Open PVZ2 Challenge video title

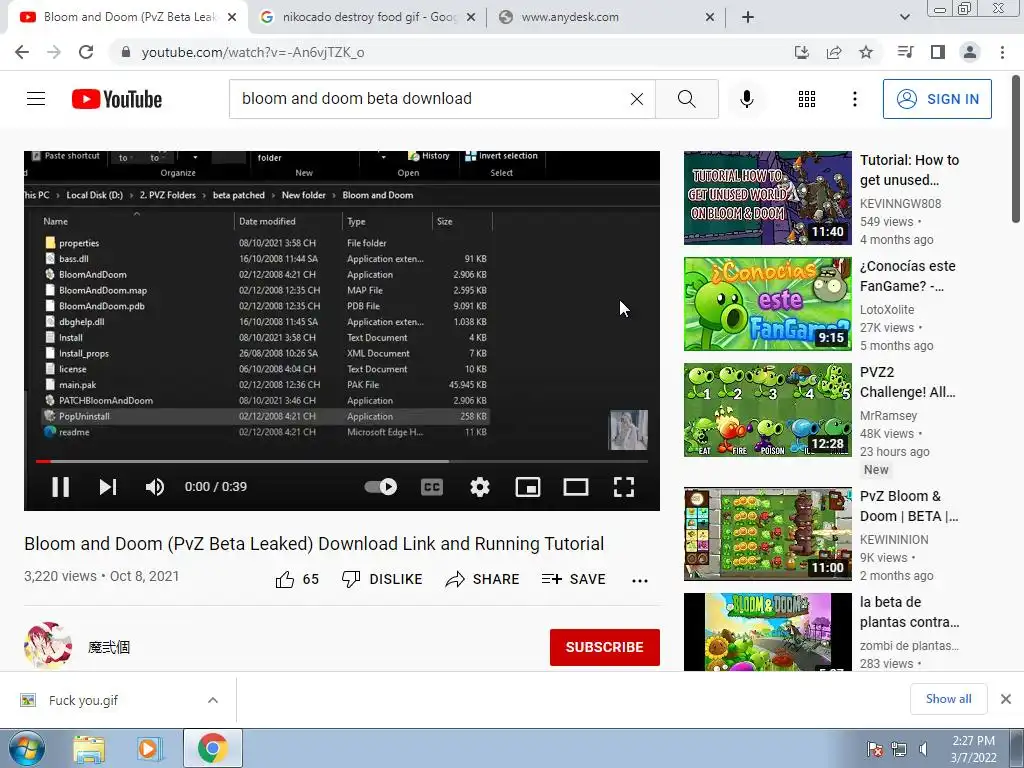pyautogui.click(x=907, y=382)
